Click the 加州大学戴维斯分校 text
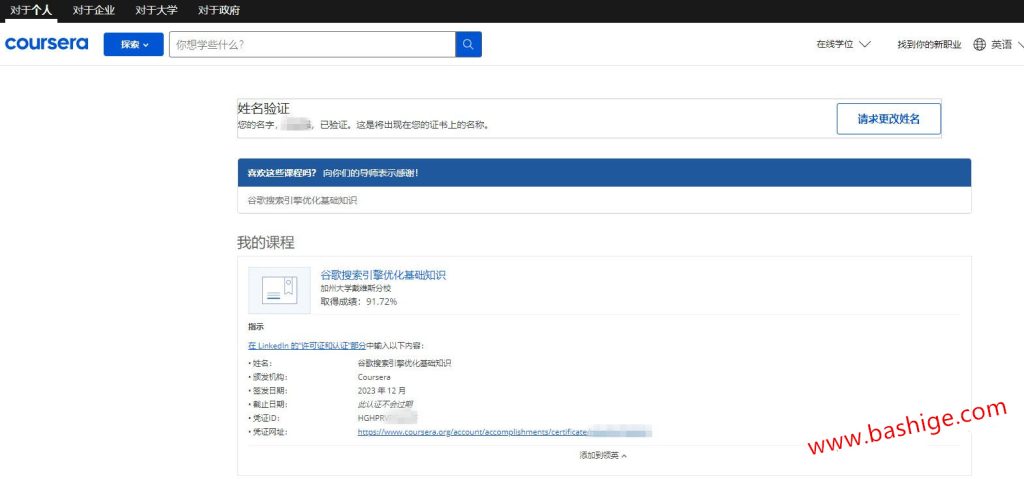Screen dimensions: 1024x479 [x=356, y=288]
